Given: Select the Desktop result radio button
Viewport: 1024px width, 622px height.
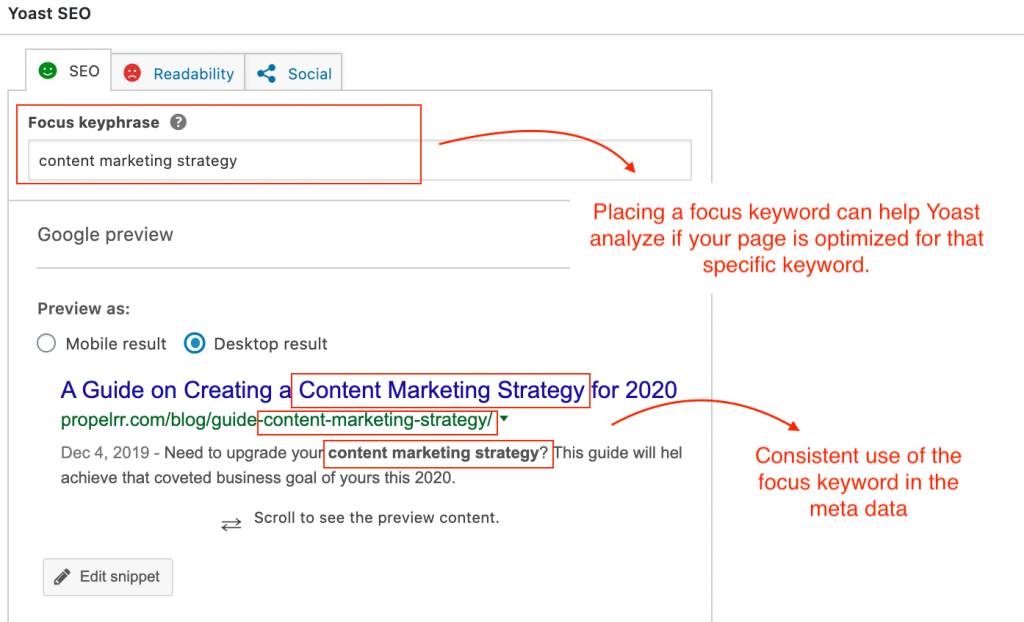Looking at the screenshot, I should (195, 343).
